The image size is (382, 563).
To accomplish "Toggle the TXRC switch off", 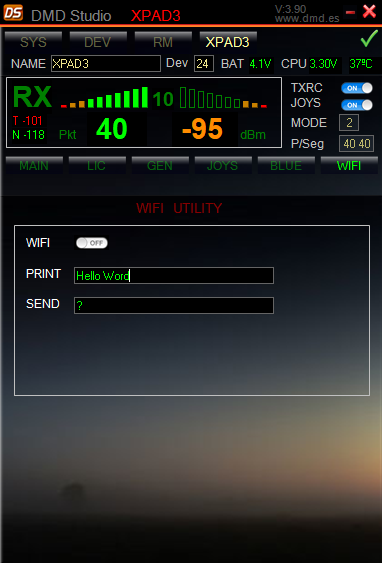I will (x=357, y=88).
